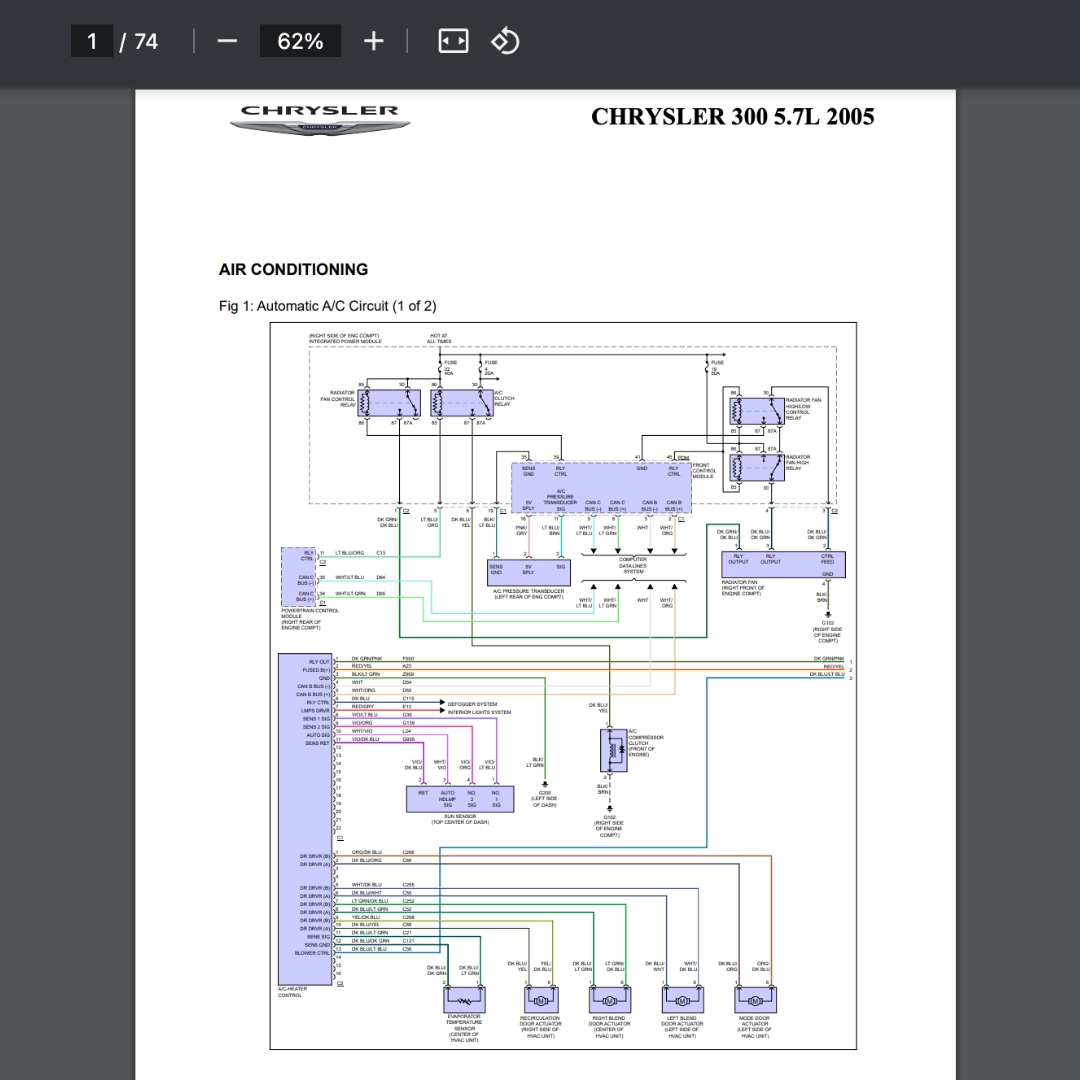
Task: Click the Chrysler winged logo
Action: (319, 119)
